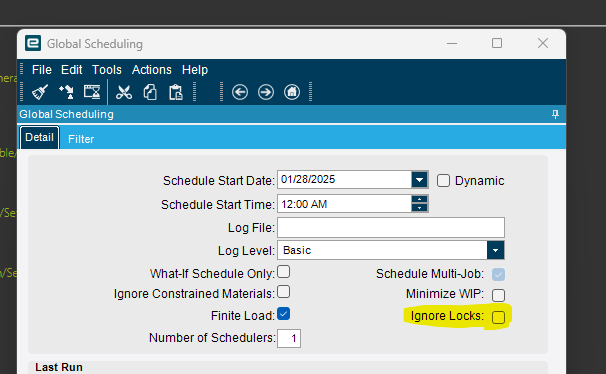
Task: Check Ignore Constrained Materials
Action: click(284, 292)
